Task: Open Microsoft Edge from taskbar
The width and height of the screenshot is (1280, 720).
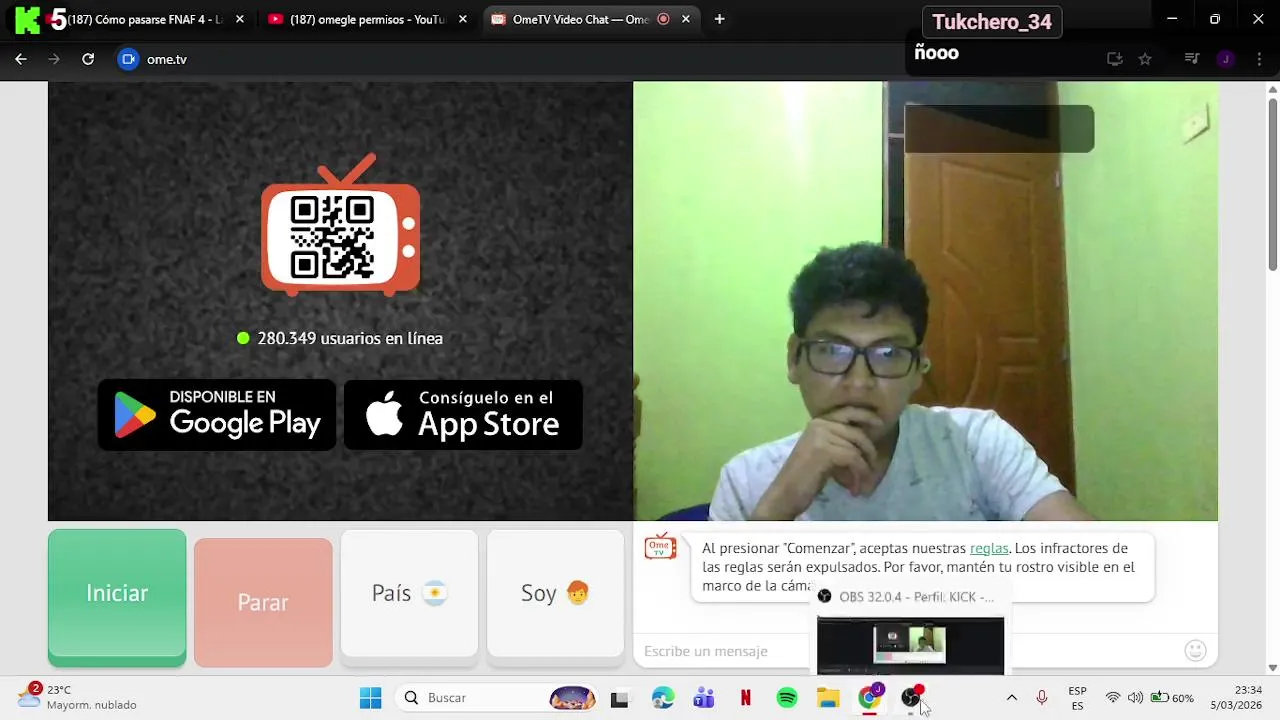Action: tap(662, 698)
